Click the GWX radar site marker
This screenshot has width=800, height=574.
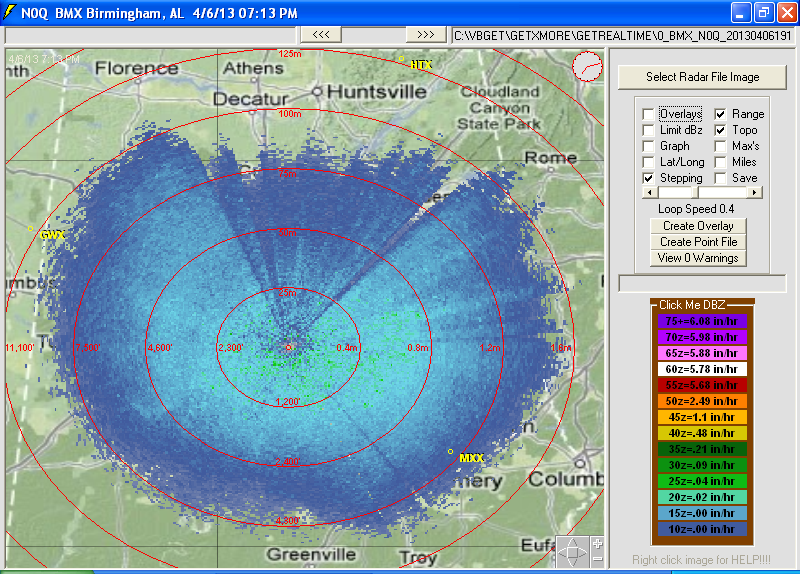coord(31,228)
